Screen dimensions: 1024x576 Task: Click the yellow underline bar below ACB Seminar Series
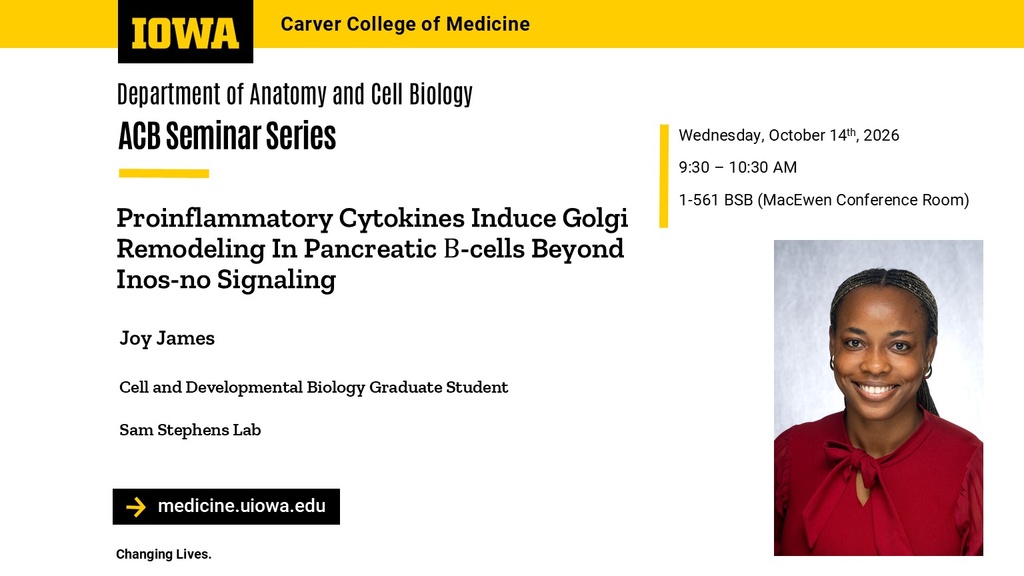164,174
